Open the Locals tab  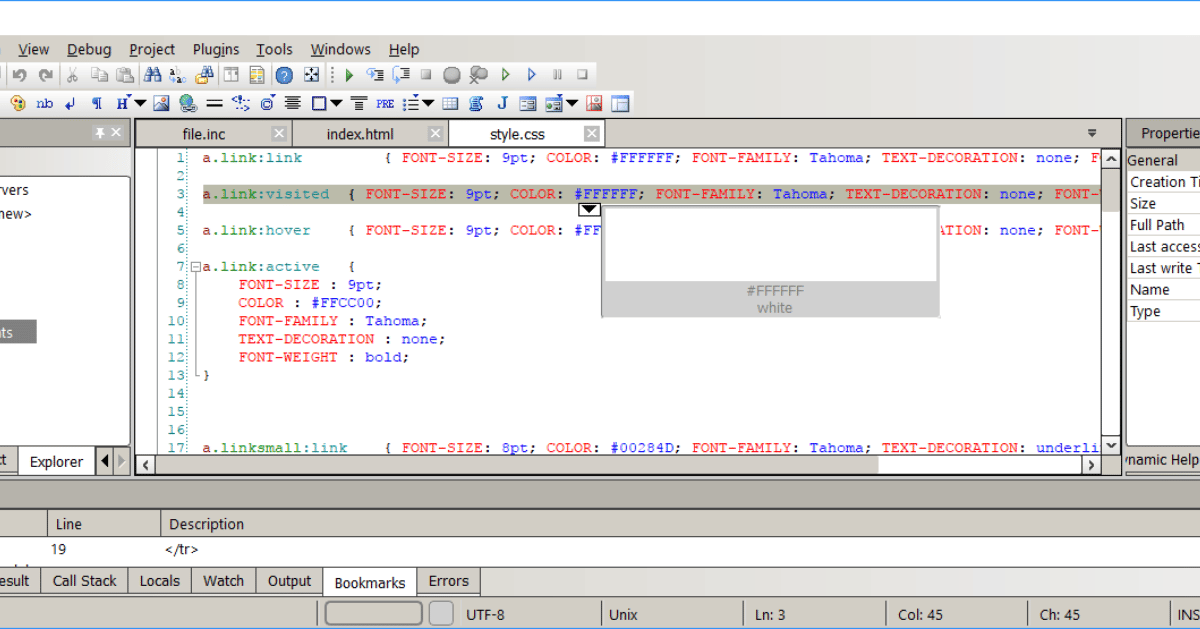(160, 581)
